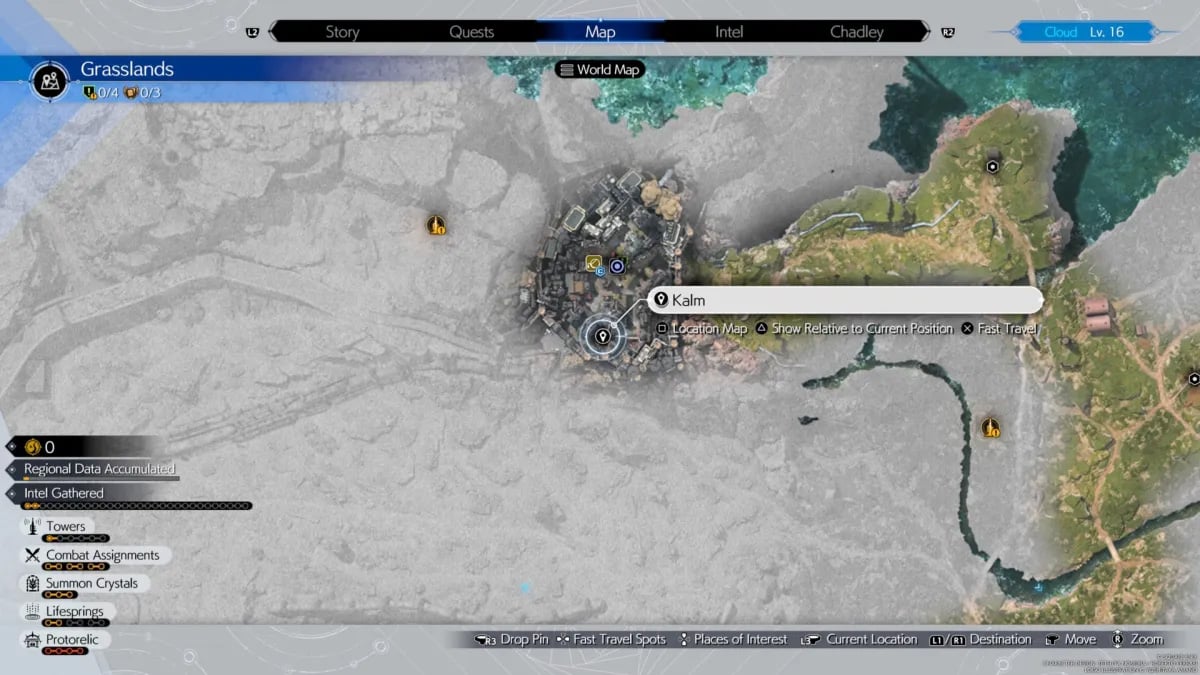Click the red Protorelic progress chain
This screenshot has width=1200, height=675.
[65, 651]
